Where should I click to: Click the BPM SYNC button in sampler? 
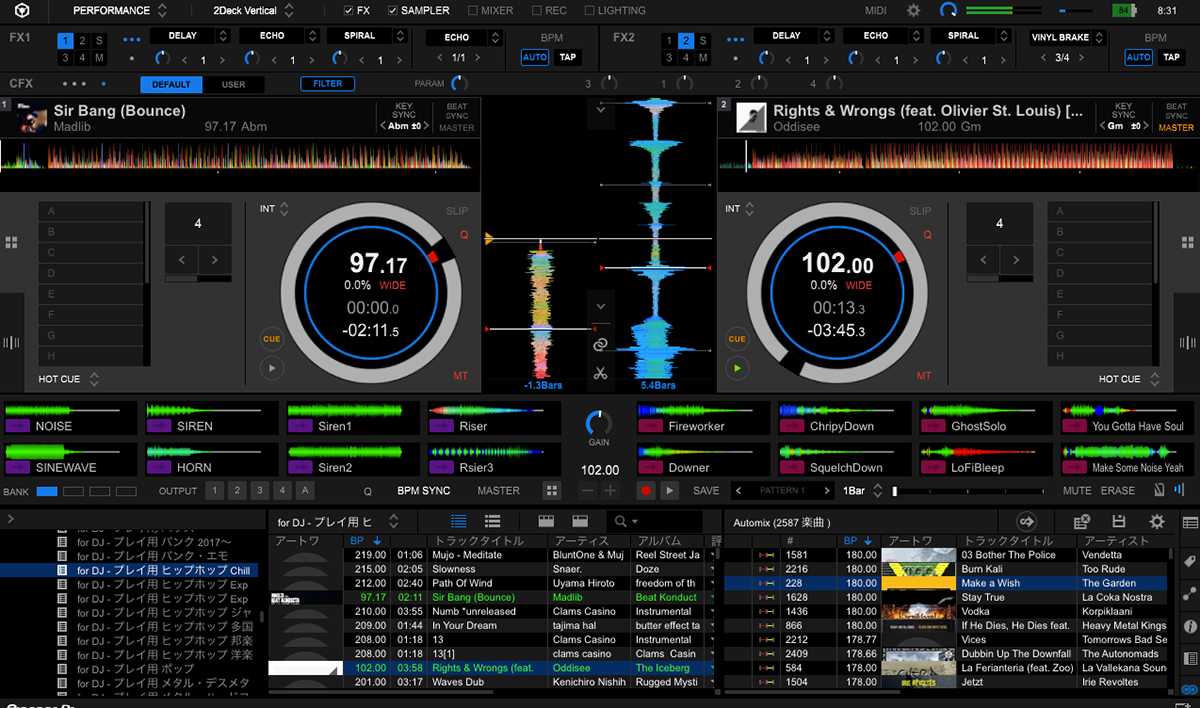(x=423, y=491)
